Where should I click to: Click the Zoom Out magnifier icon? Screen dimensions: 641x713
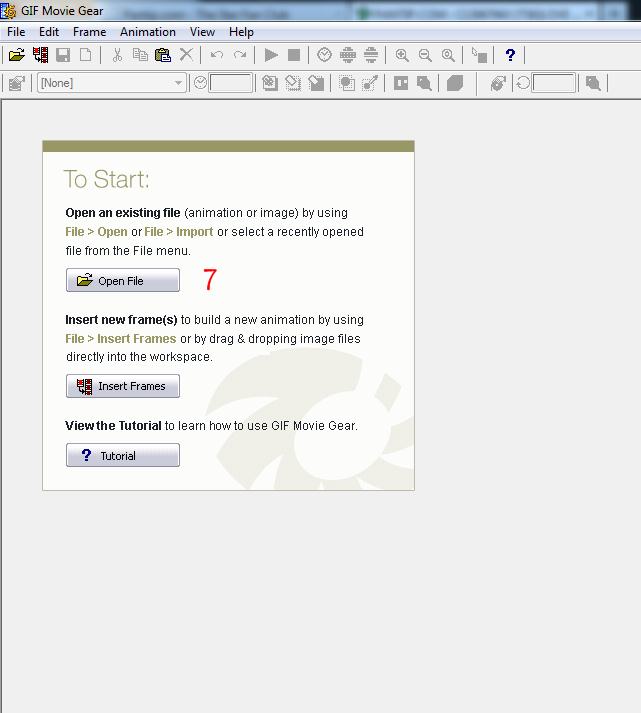pos(425,55)
